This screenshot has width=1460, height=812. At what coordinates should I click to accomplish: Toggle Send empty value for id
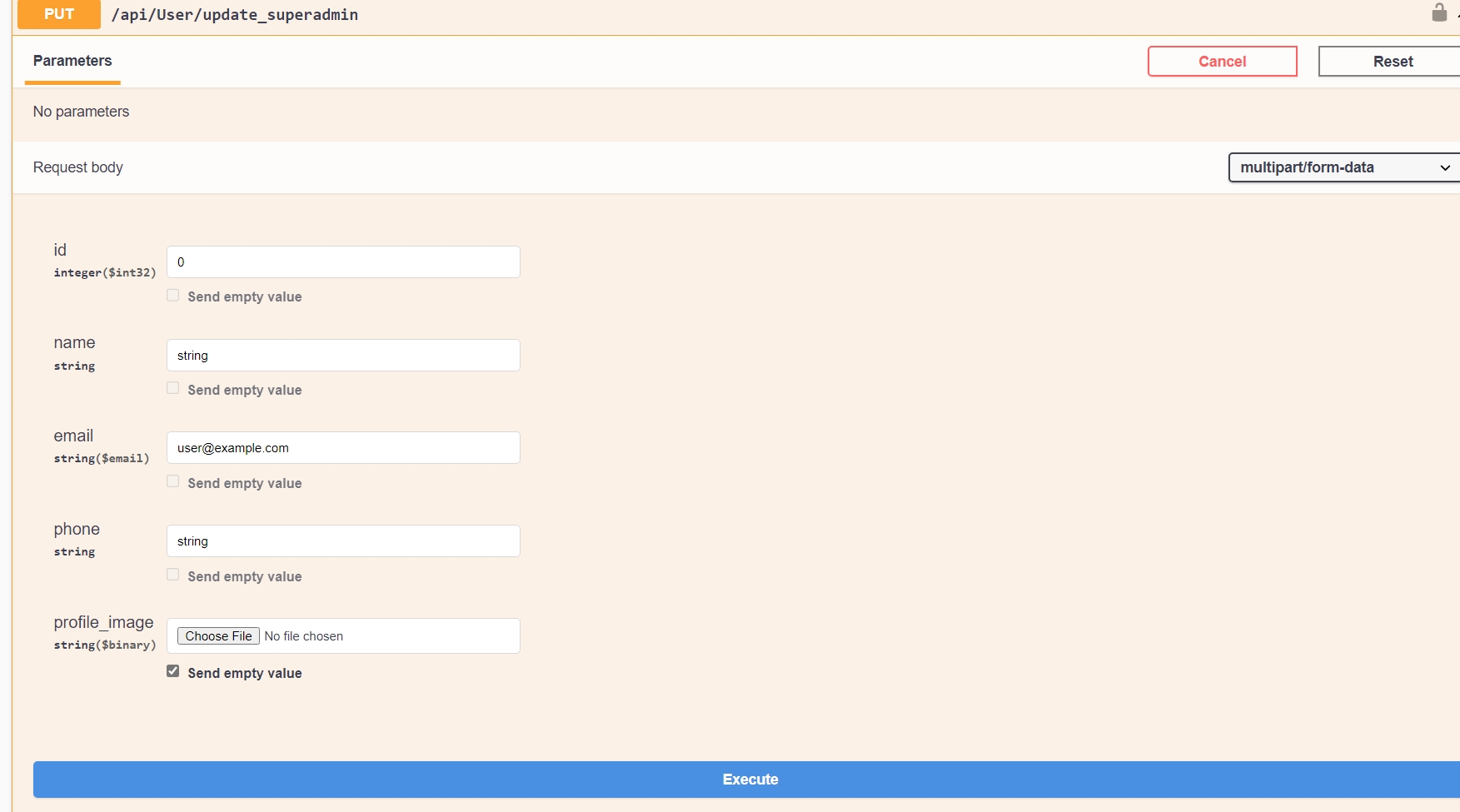click(x=173, y=296)
